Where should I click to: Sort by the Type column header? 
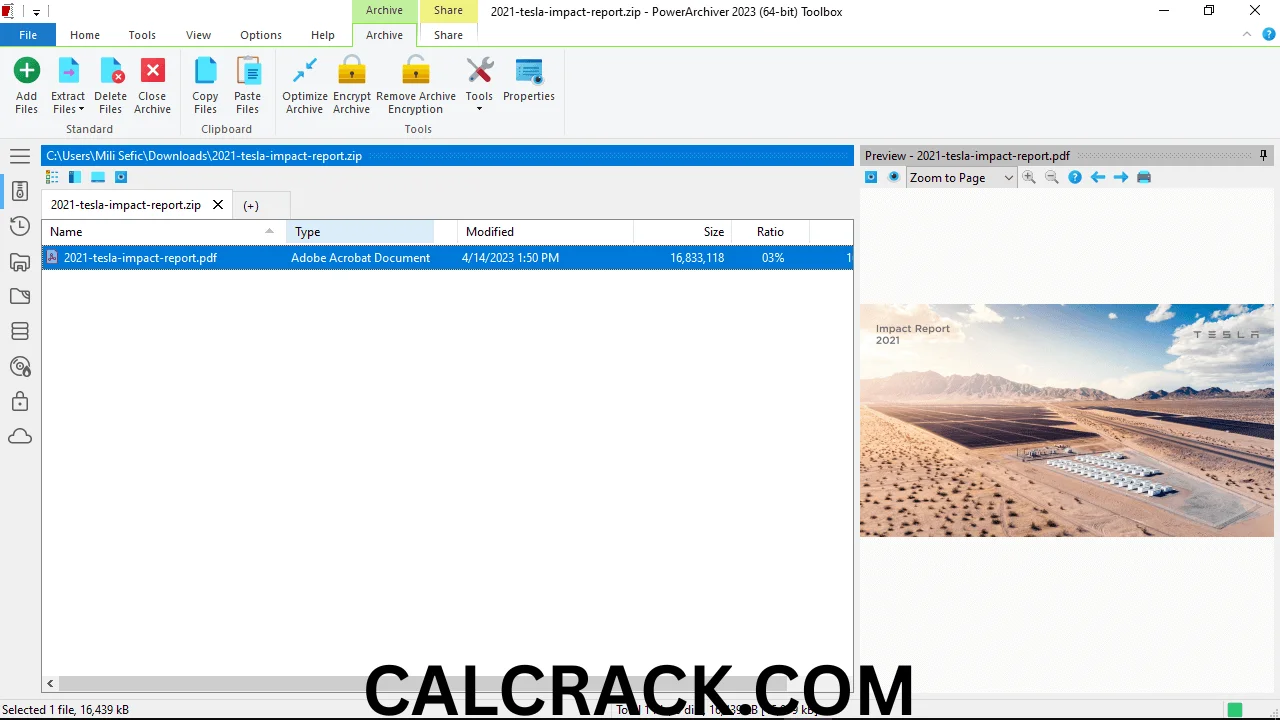(360, 232)
